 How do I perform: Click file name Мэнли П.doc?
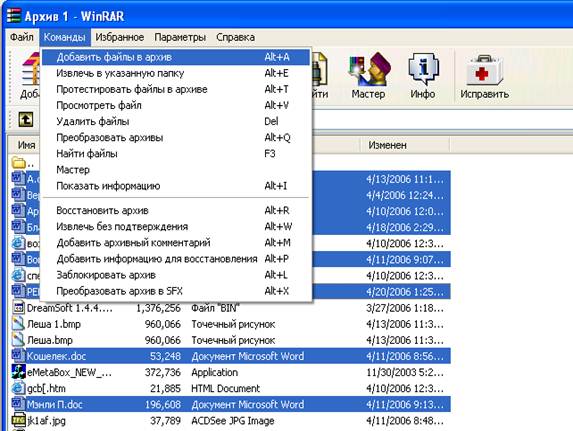pos(55,405)
